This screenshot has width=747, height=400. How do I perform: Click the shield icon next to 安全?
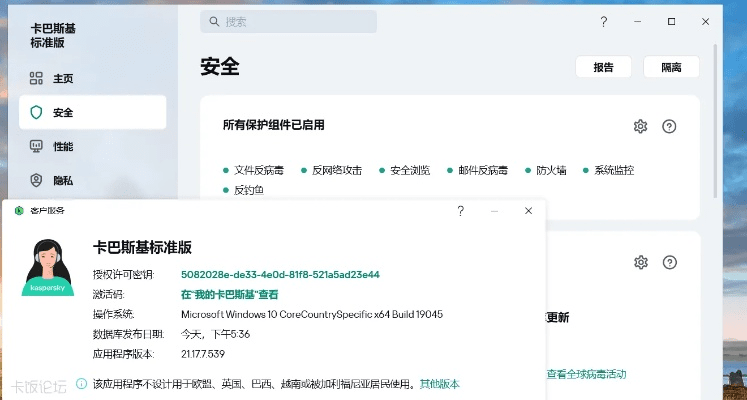click(36, 112)
